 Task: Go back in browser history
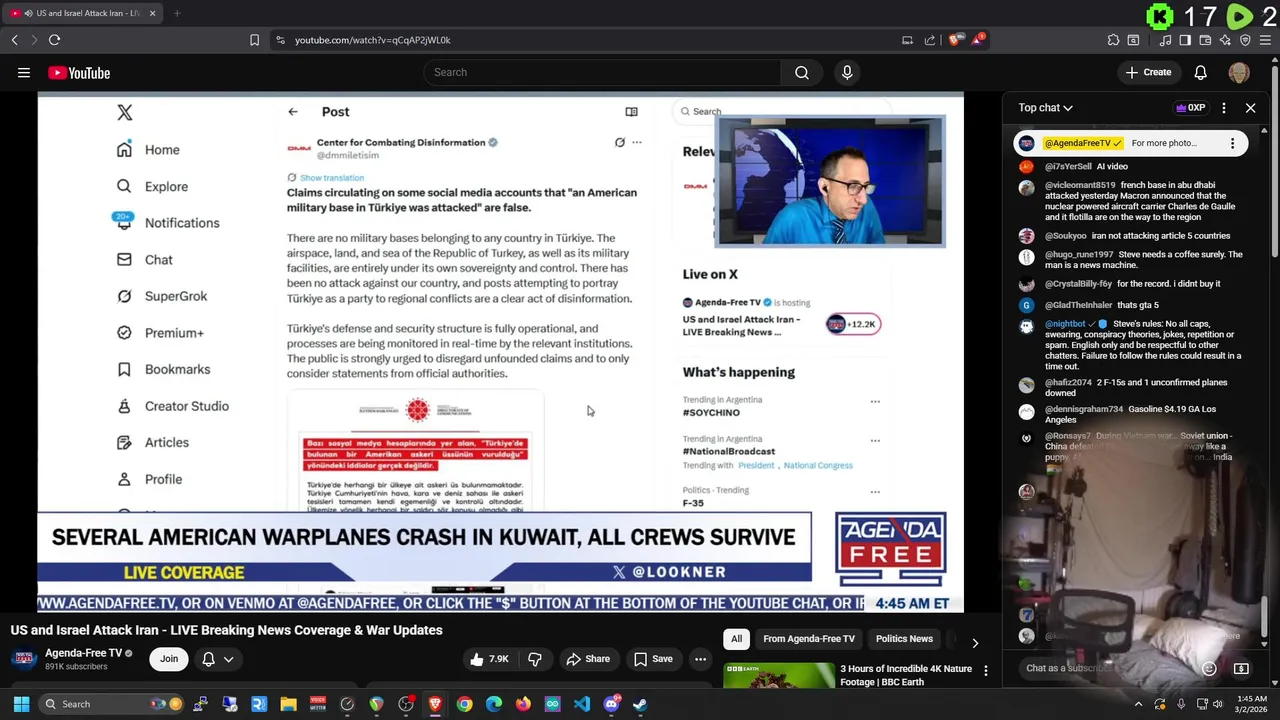tap(15, 40)
